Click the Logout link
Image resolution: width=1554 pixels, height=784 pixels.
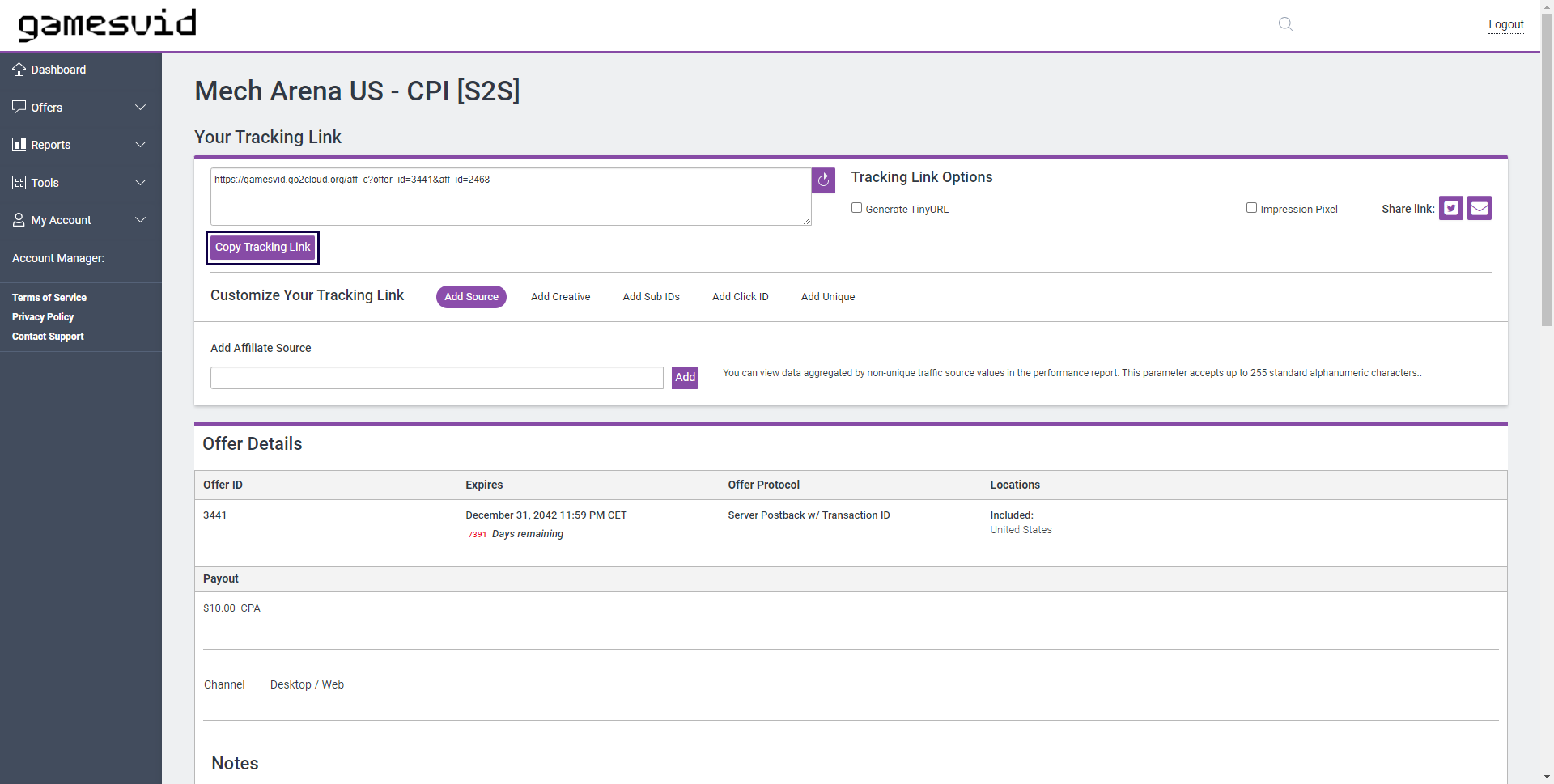[1505, 25]
